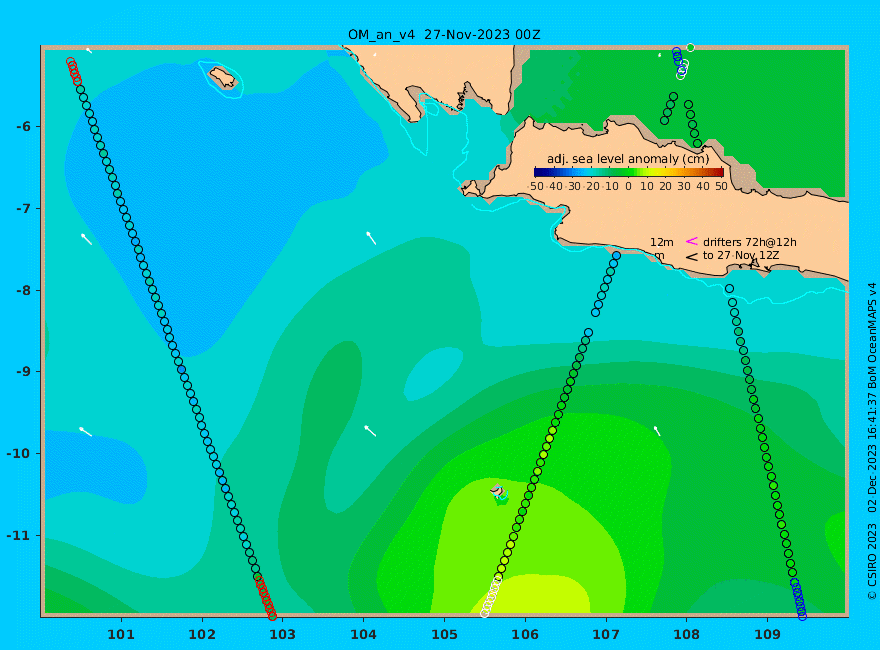Click the dark blue end of the color bar
The image size is (880, 650).
click(x=538, y=172)
